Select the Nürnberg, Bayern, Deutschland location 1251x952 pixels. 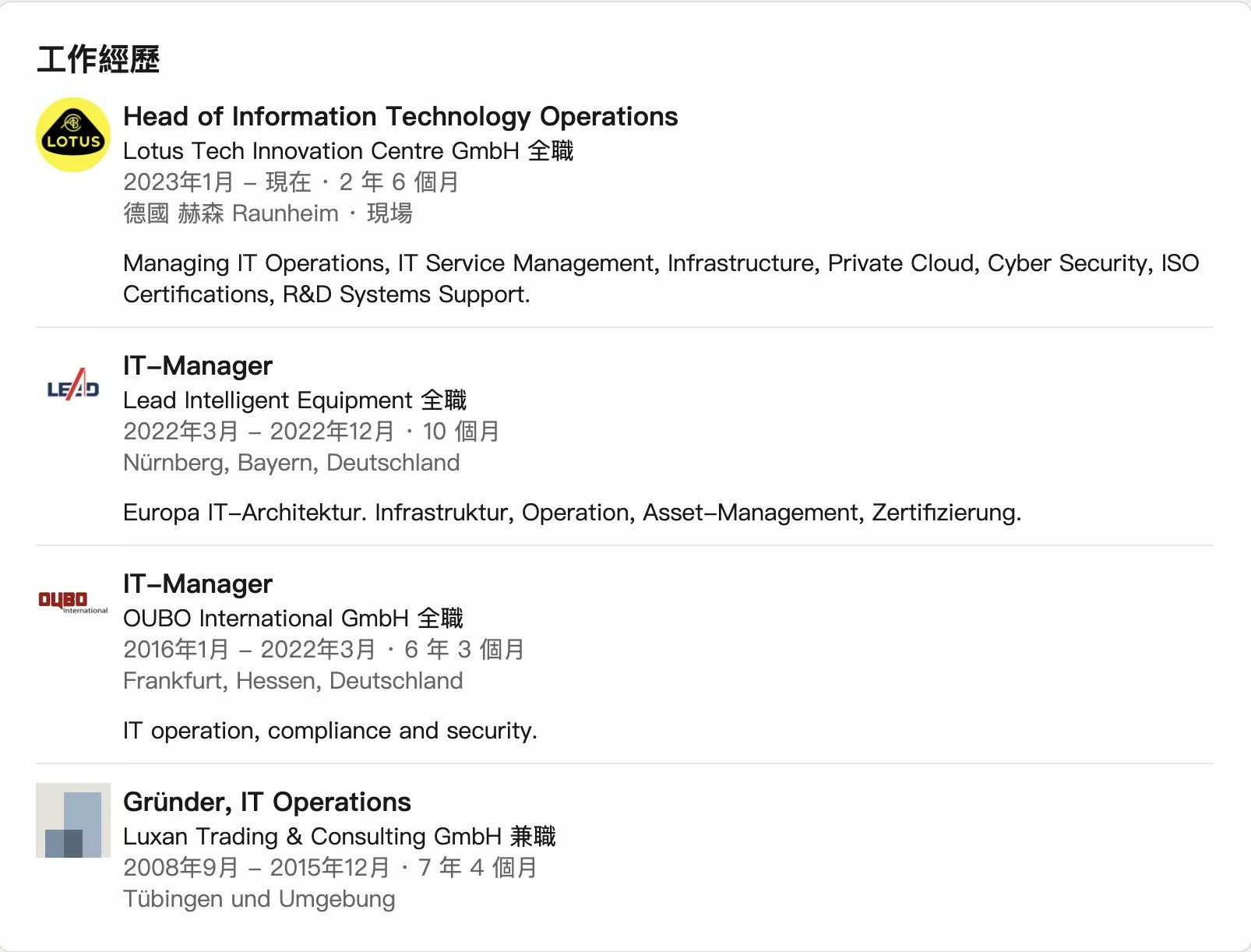(x=291, y=463)
